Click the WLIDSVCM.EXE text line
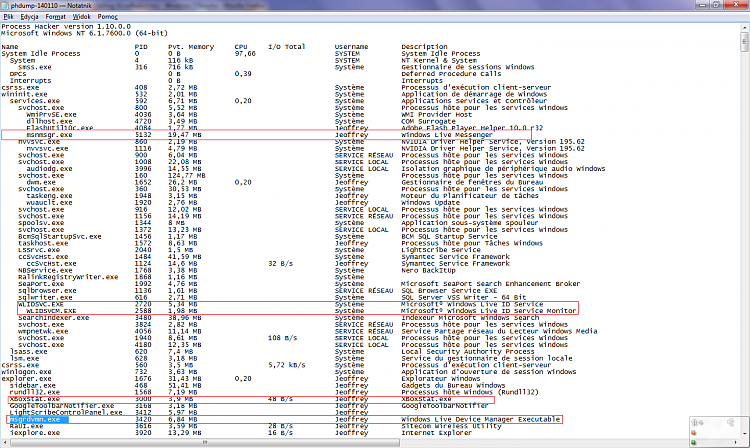 click(x=51, y=311)
